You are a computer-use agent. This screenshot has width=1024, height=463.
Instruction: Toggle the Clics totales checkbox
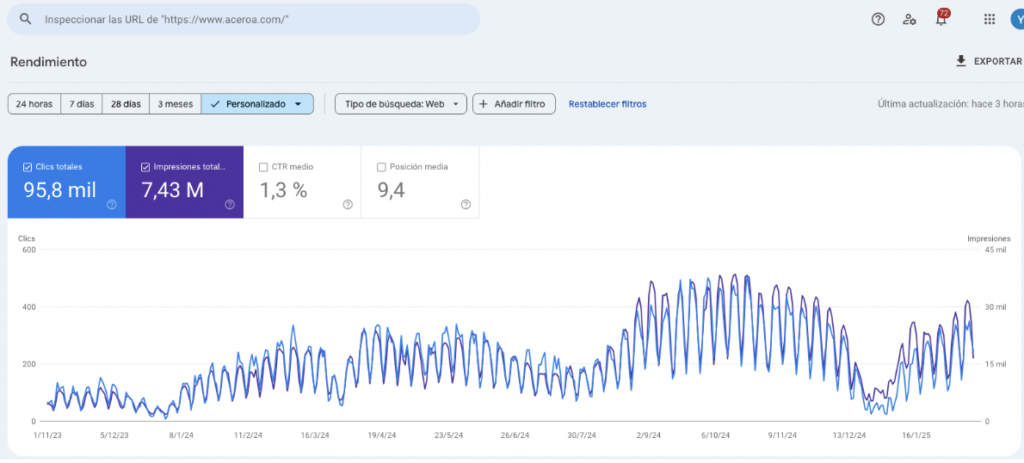pos(27,167)
